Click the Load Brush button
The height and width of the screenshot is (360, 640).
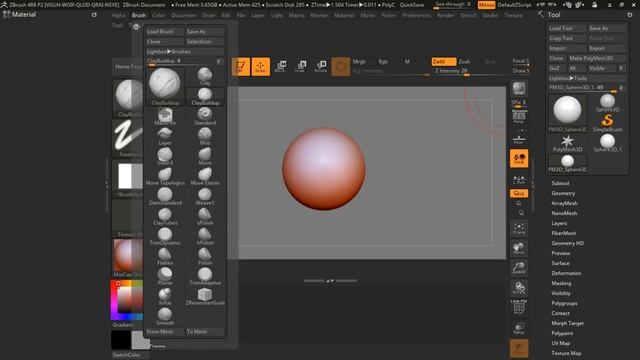pyautogui.click(x=164, y=31)
